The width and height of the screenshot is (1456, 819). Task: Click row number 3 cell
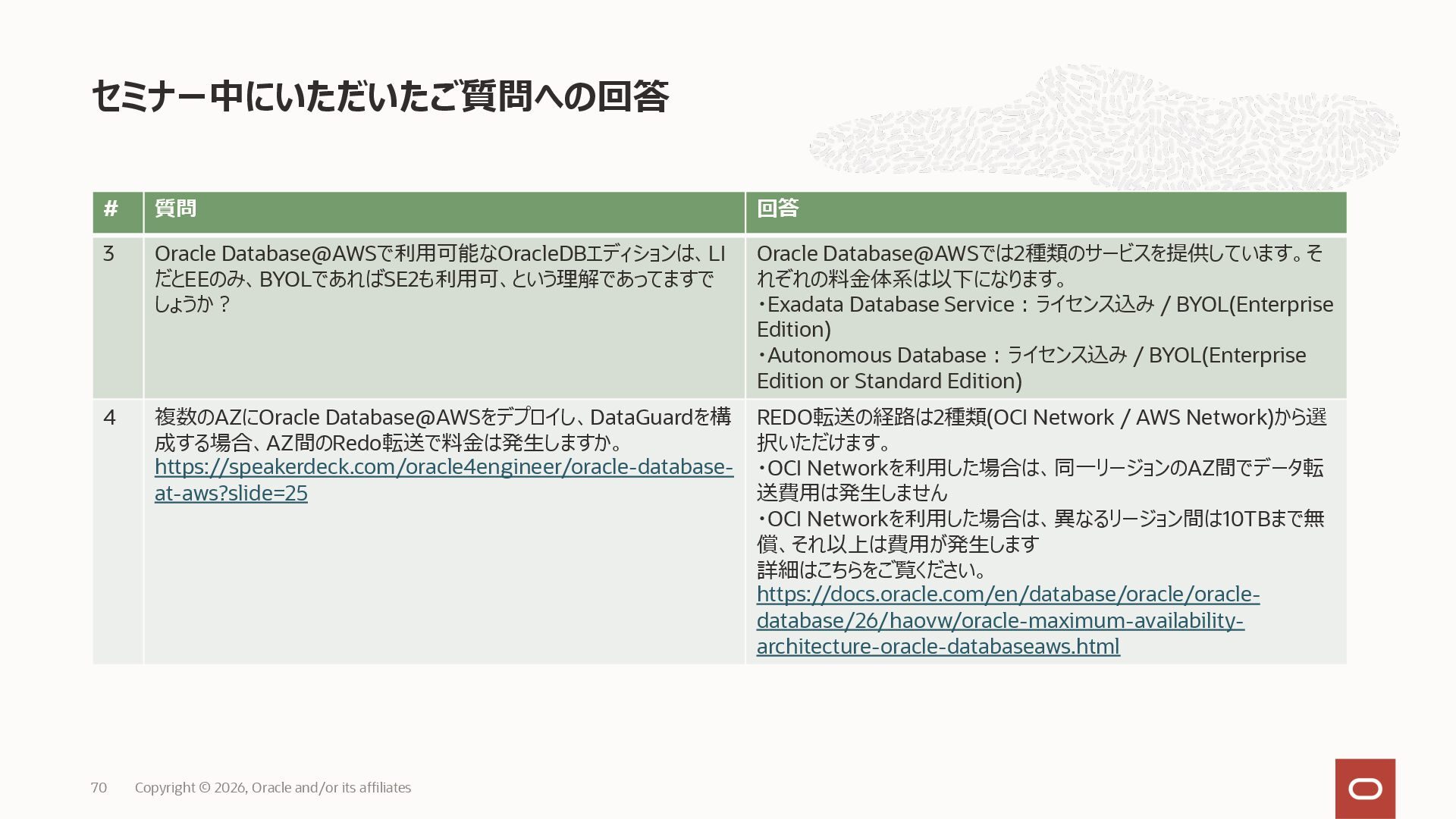[109, 254]
